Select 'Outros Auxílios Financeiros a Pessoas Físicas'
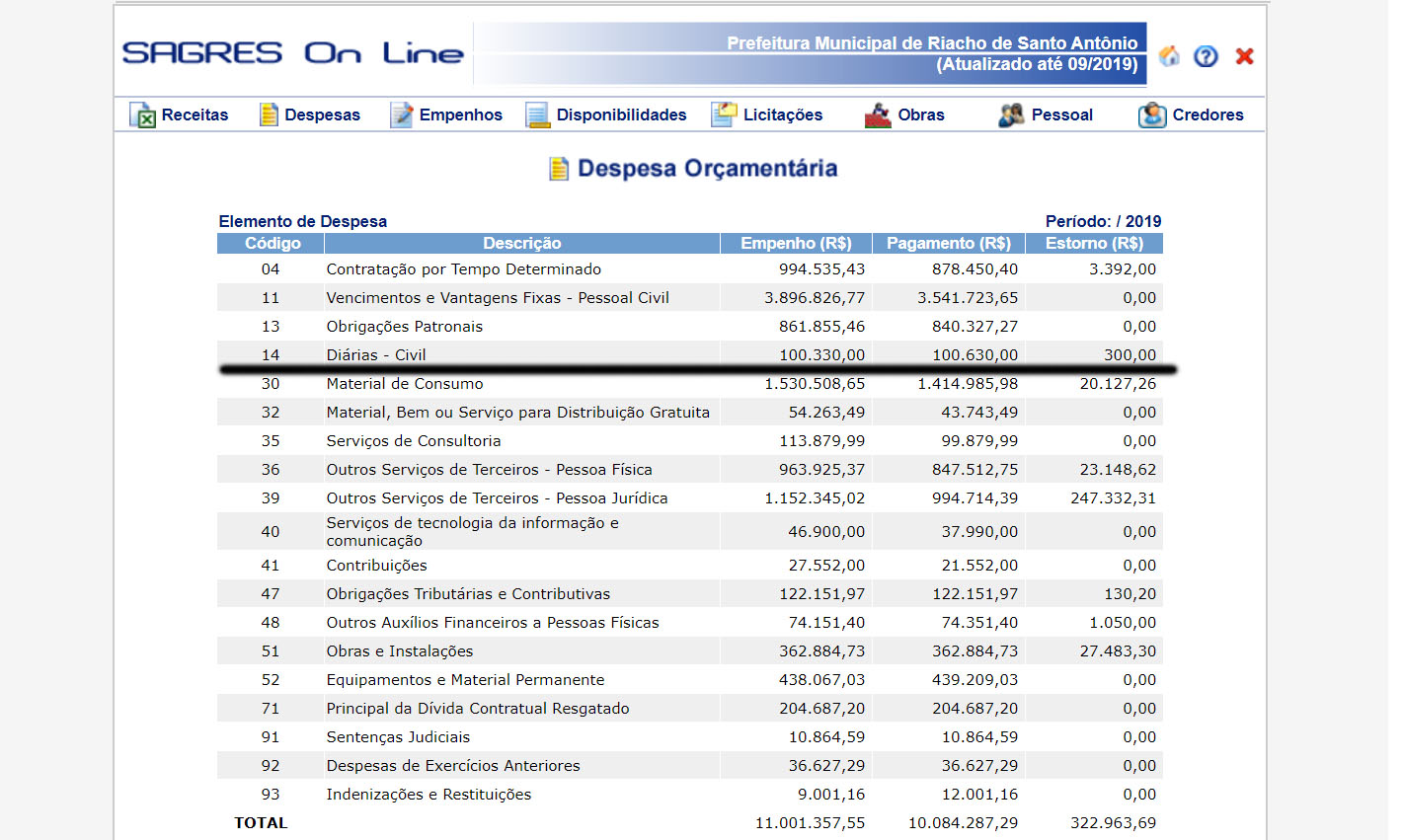Screen dimensions: 1403x840 click(493, 623)
